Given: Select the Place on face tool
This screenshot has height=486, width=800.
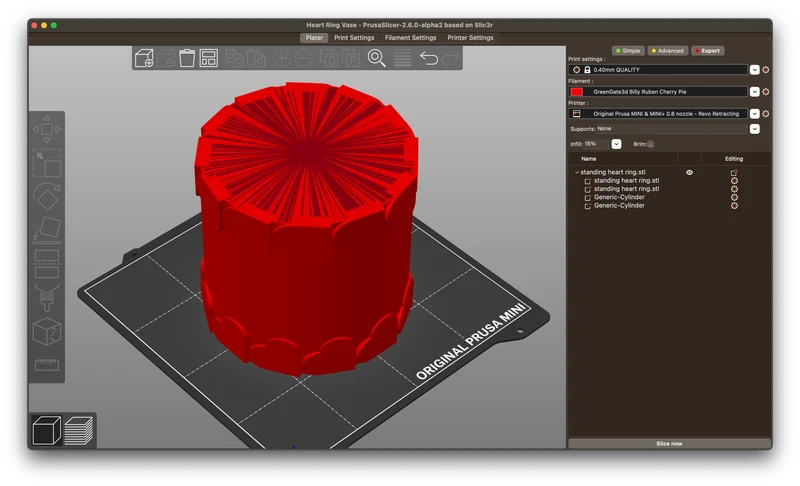Looking at the screenshot, I should click(x=46, y=229).
